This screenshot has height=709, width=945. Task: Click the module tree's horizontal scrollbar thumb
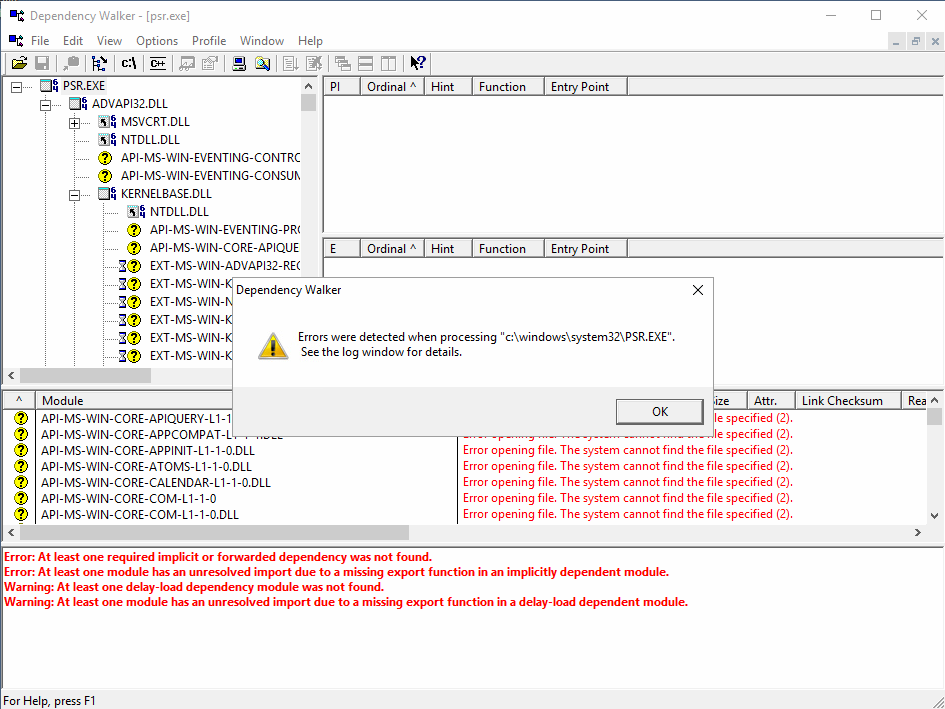tap(86, 376)
